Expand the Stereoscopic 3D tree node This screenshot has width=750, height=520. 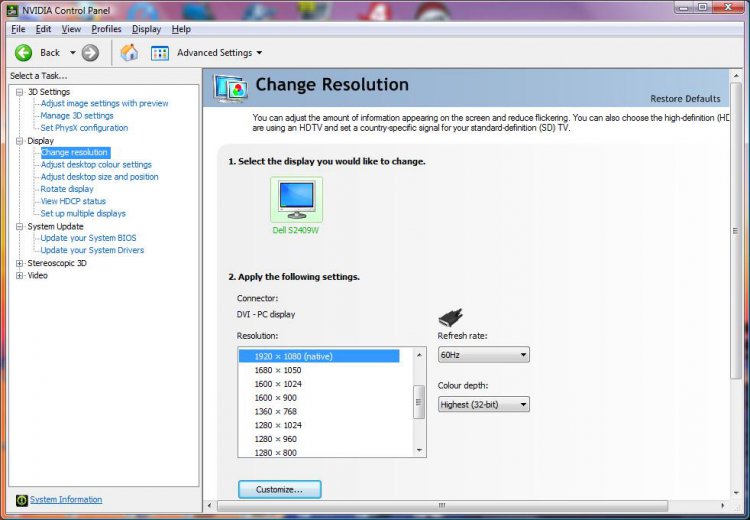point(19,263)
